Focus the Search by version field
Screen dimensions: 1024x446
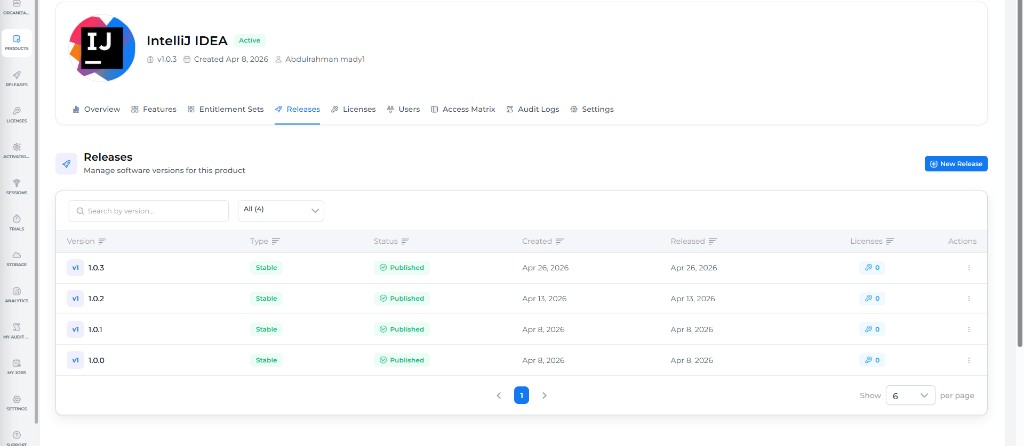pyautogui.click(x=149, y=211)
